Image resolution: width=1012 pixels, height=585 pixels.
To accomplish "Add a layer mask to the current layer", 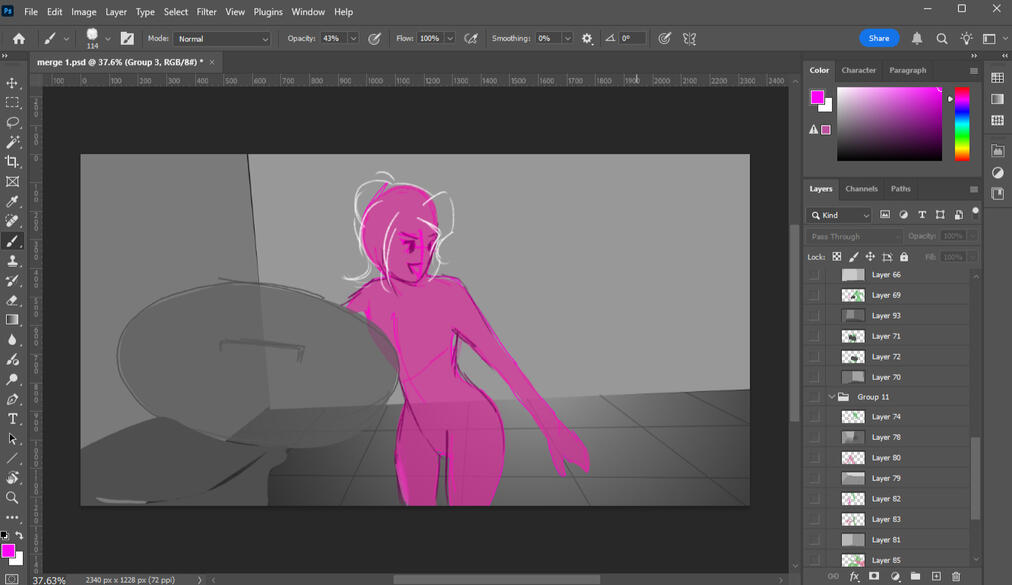I will click(x=874, y=577).
